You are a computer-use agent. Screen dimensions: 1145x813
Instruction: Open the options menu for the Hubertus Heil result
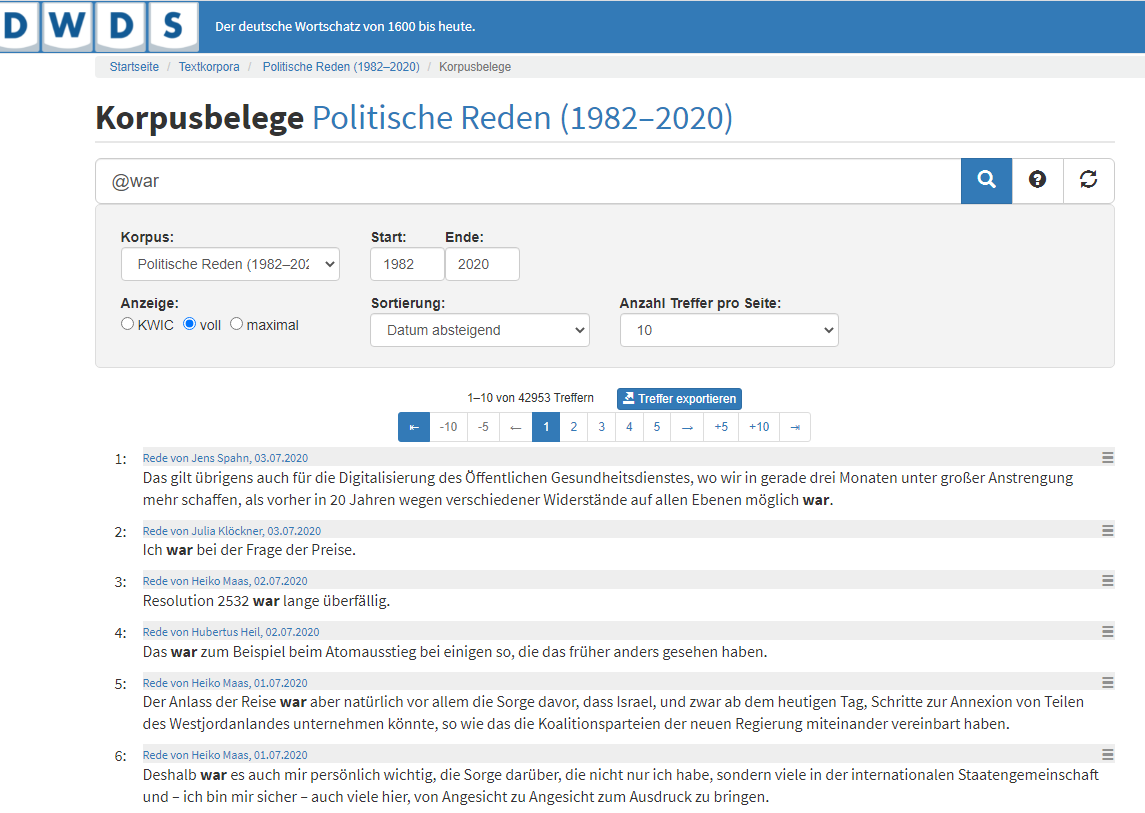(x=1107, y=632)
